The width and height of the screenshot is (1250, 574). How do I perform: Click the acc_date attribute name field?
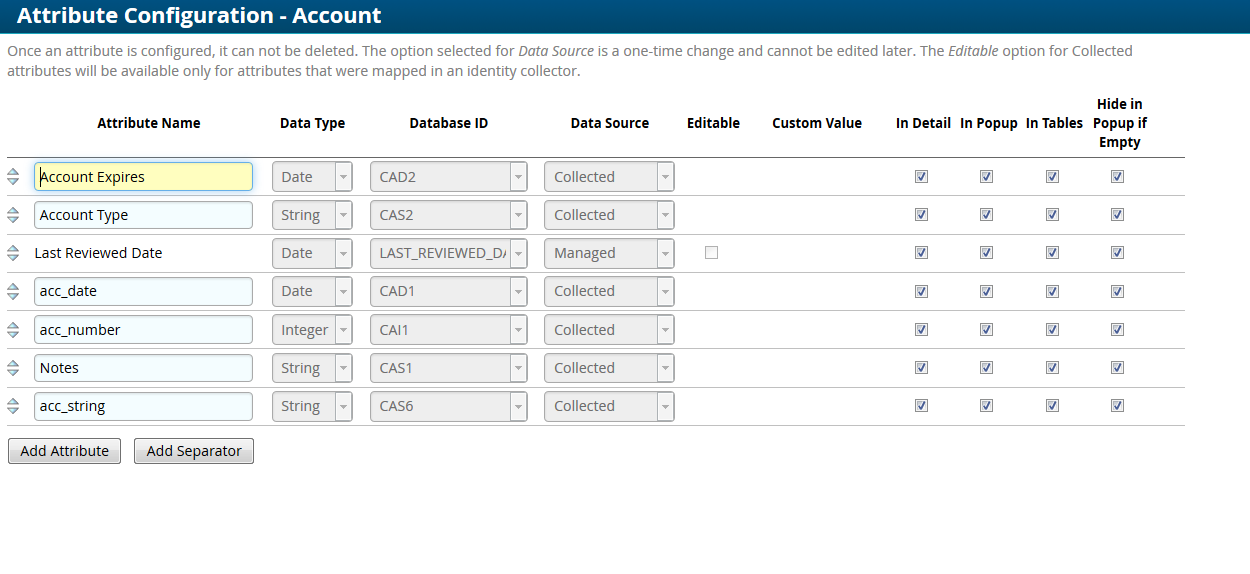click(143, 291)
